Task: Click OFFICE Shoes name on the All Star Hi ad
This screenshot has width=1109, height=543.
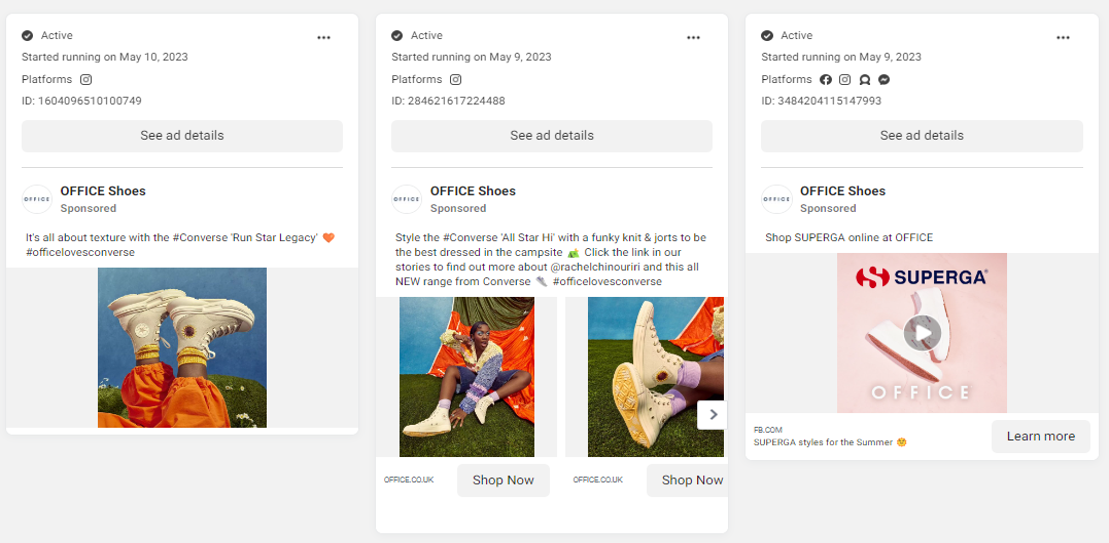Action: click(473, 191)
